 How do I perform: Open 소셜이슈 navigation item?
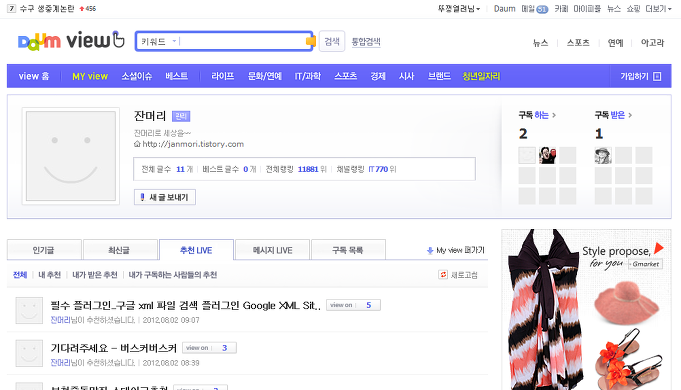[136, 76]
